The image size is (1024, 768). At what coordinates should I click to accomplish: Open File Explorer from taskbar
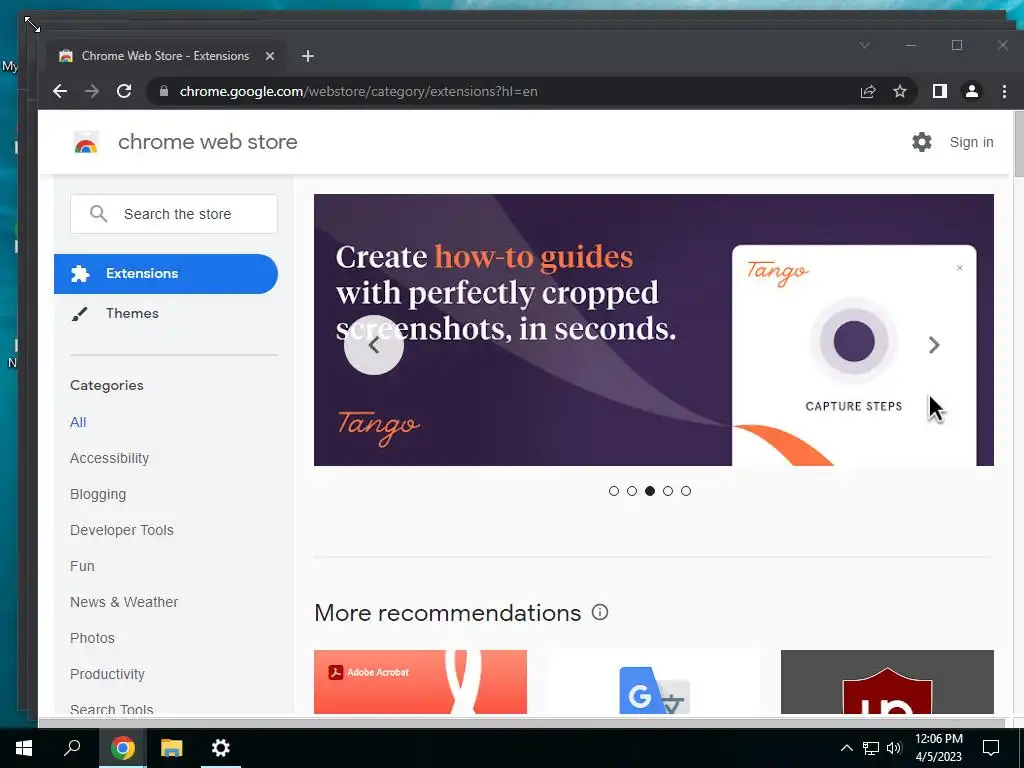click(x=172, y=748)
